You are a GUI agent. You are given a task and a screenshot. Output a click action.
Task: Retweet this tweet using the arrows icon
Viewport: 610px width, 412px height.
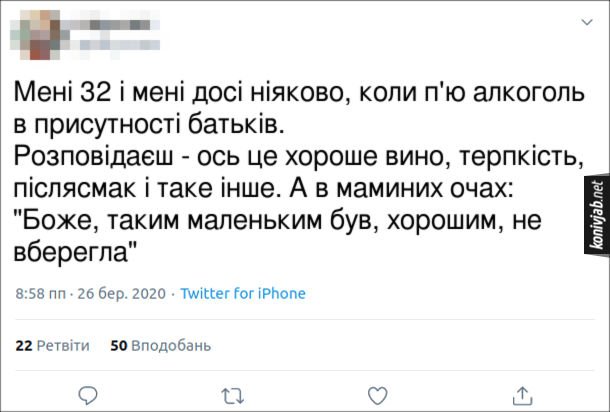232,393
